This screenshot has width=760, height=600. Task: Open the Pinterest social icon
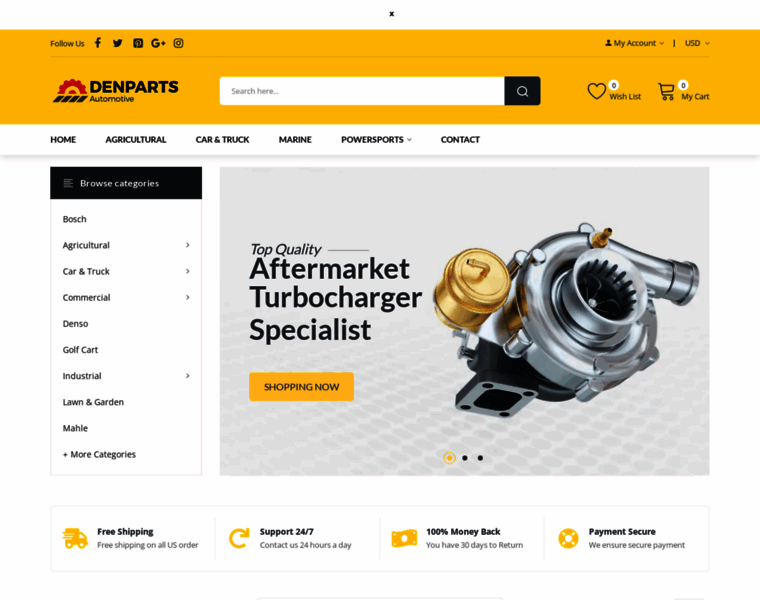(x=138, y=43)
